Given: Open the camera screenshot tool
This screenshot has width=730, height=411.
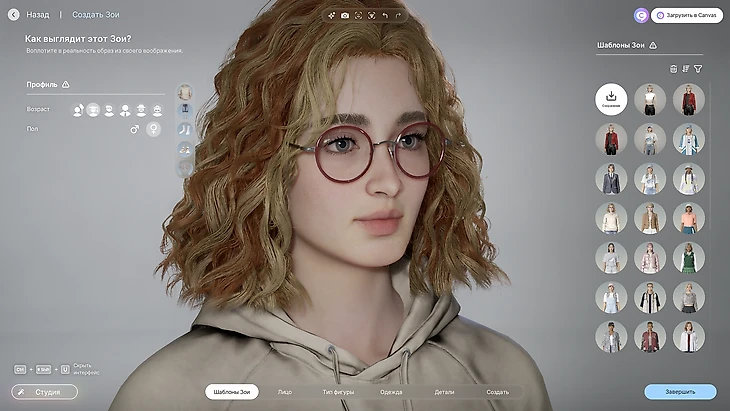Looking at the screenshot, I should click(345, 15).
